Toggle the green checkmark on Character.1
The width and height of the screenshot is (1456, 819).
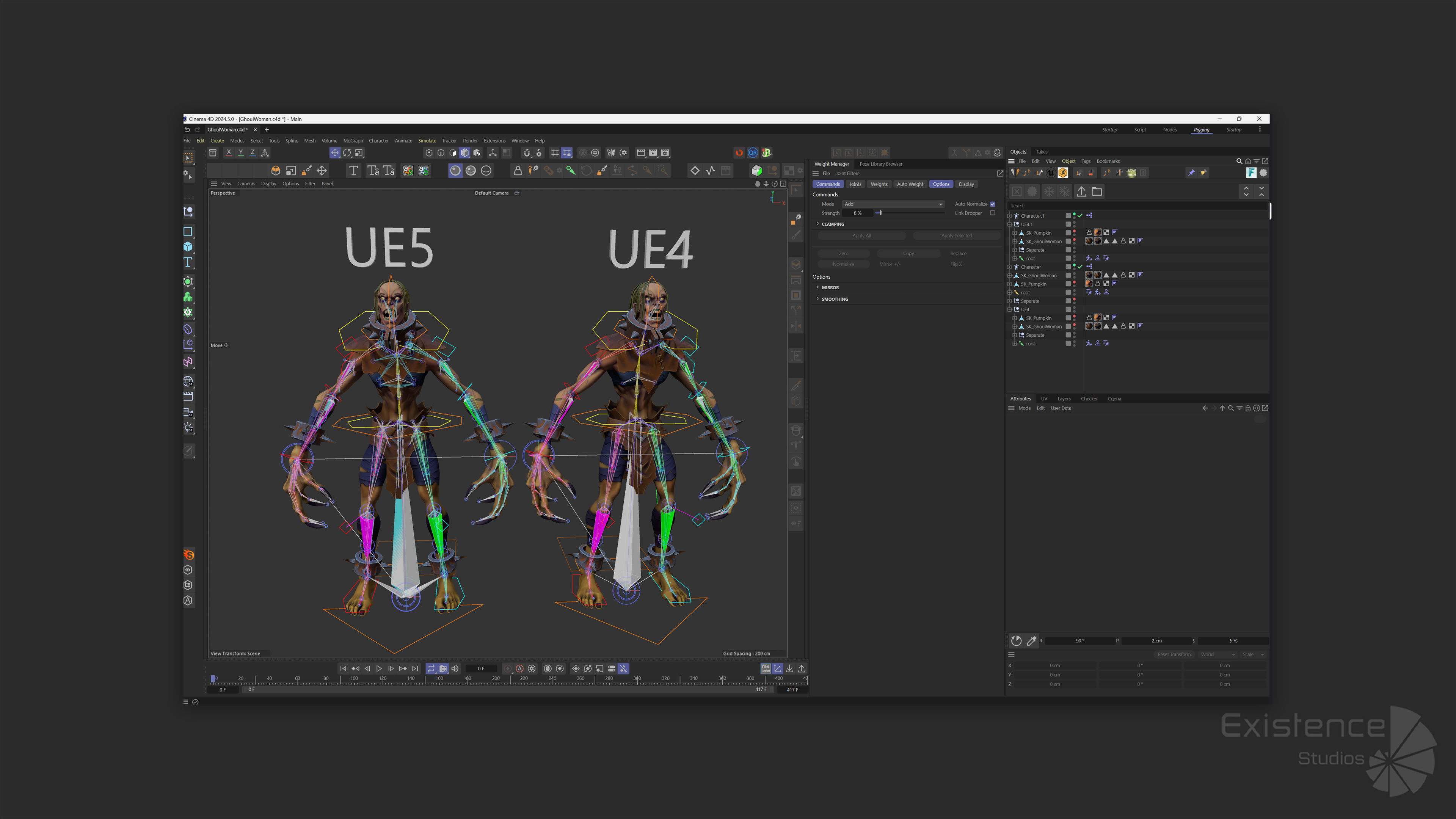pos(1080,215)
